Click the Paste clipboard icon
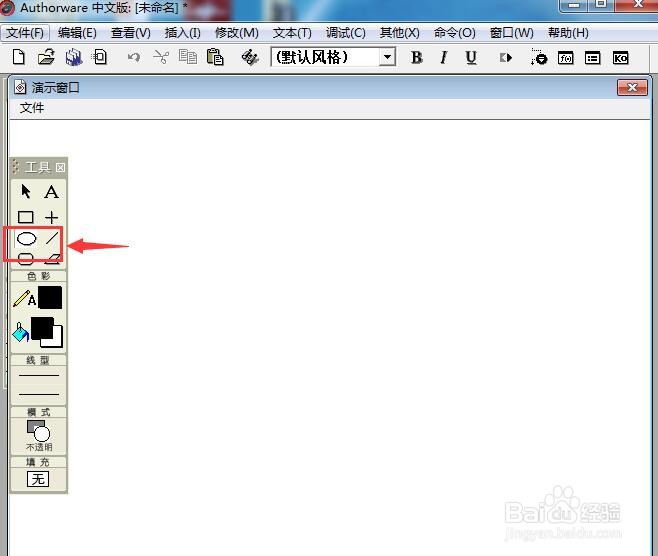This screenshot has width=658, height=556. (215, 57)
